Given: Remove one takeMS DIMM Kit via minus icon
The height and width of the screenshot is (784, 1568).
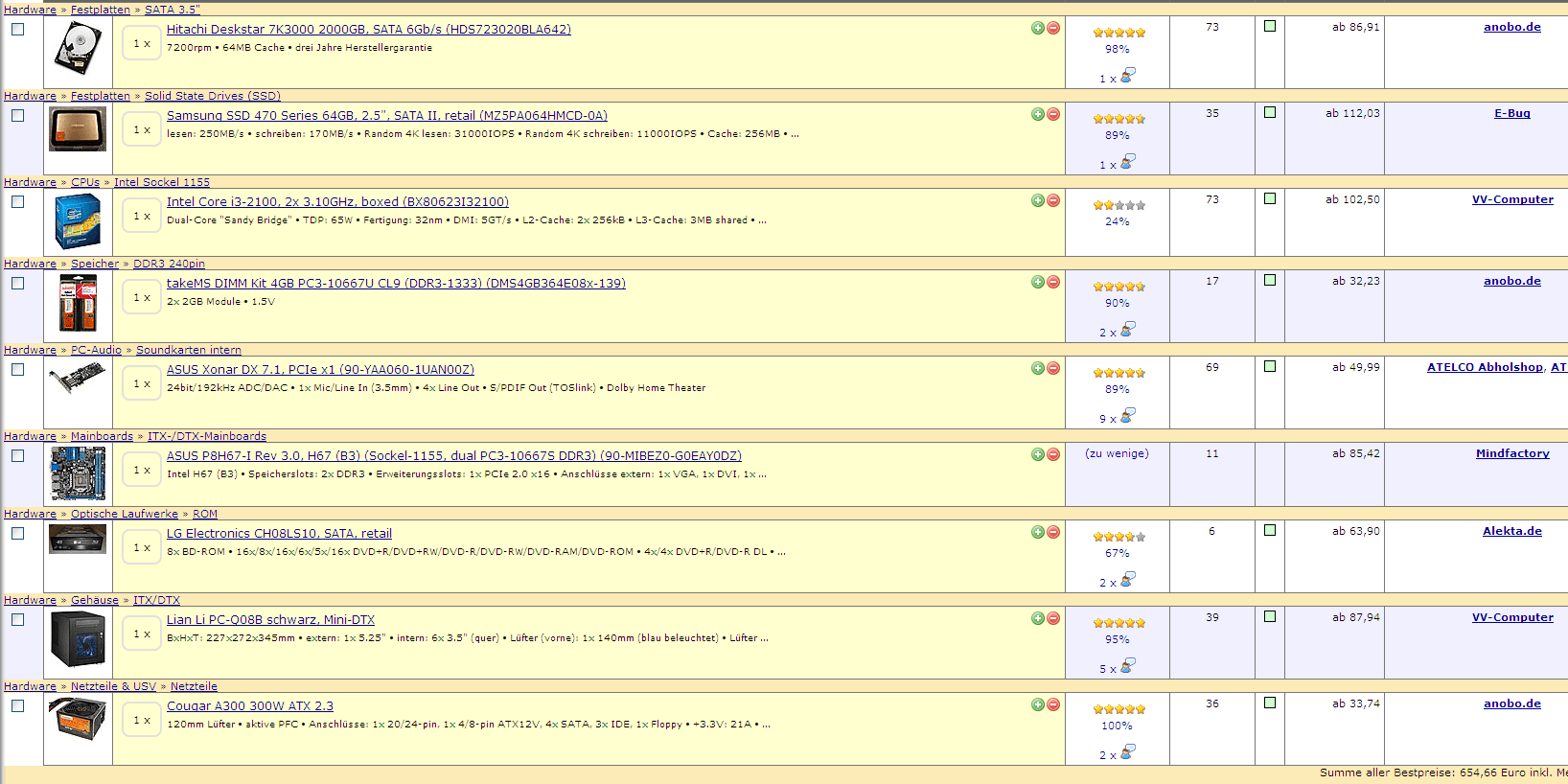Looking at the screenshot, I should 1053,282.
